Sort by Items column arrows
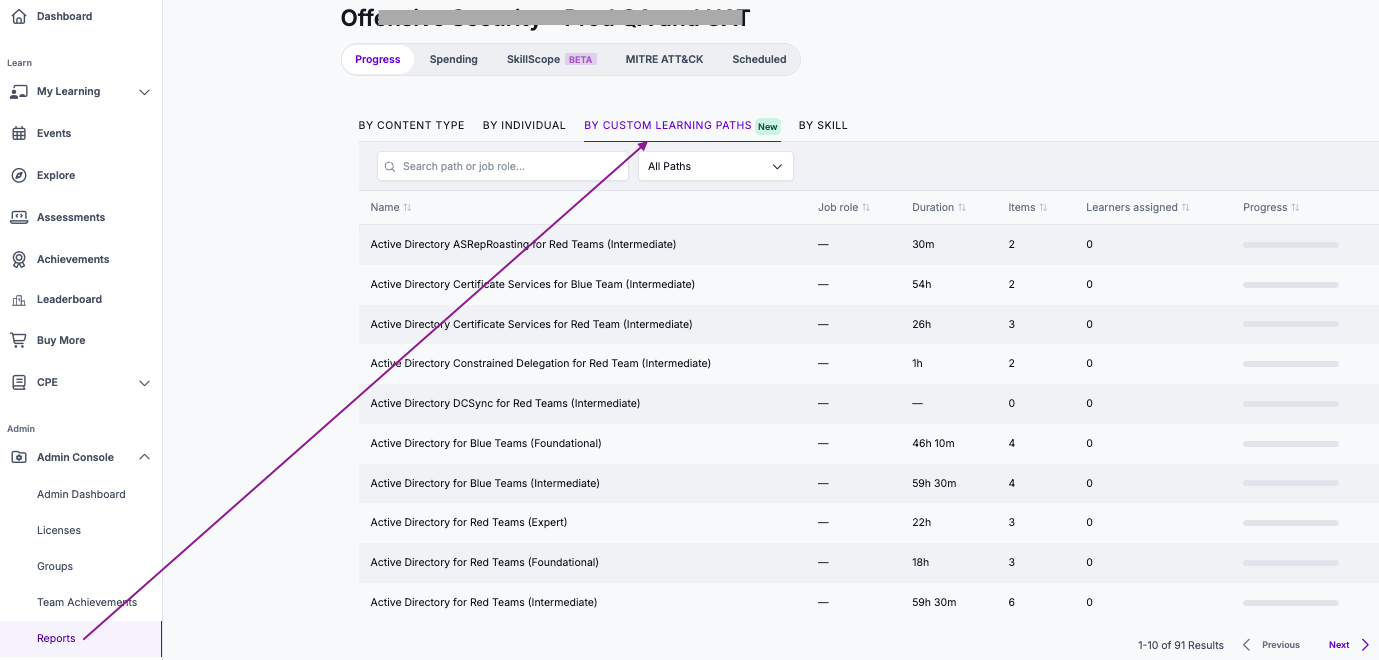Viewport: 1379px width, 660px height. pos(1043,208)
